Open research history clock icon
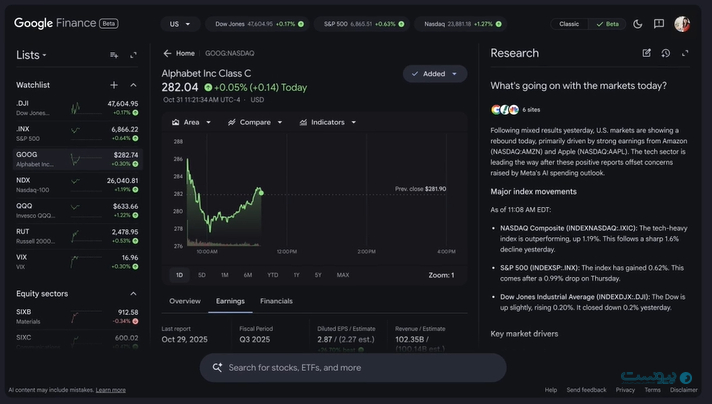The height and width of the screenshot is (404, 712). click(666, 53)
